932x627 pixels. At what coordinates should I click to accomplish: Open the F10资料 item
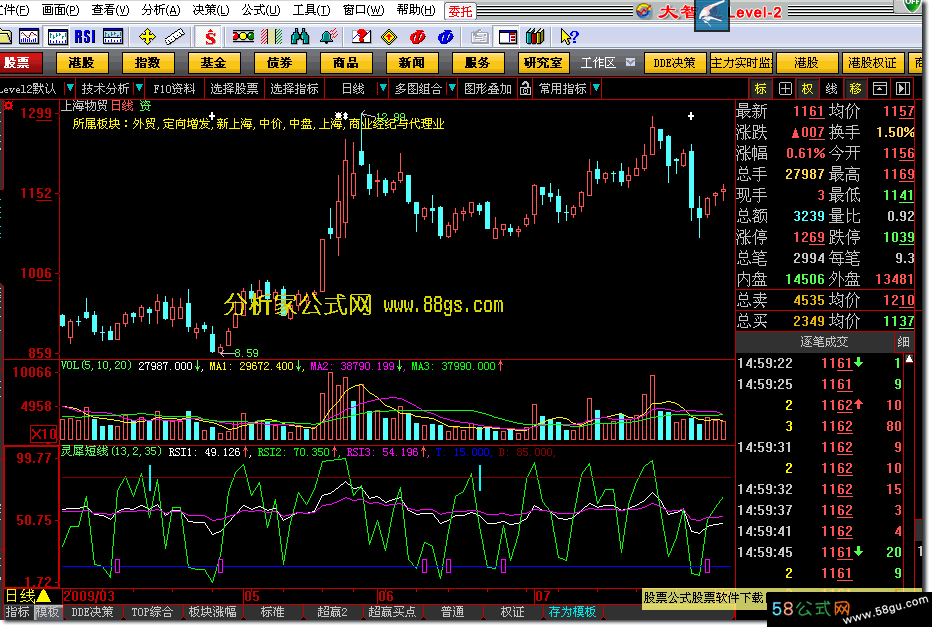(x=174, y=89)
